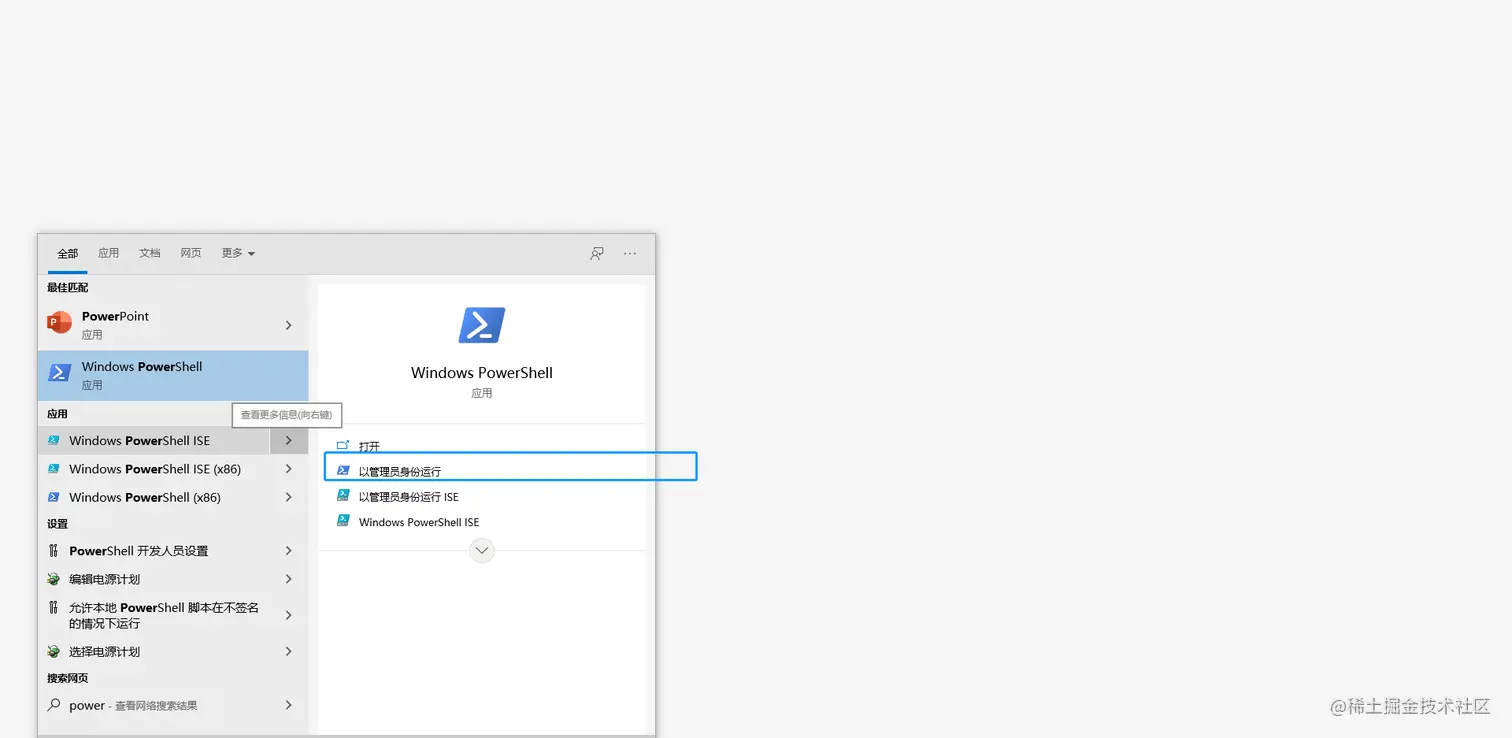Select Windows PowerShell (x86) result
1512x738 pixels.
click(154, 497)
